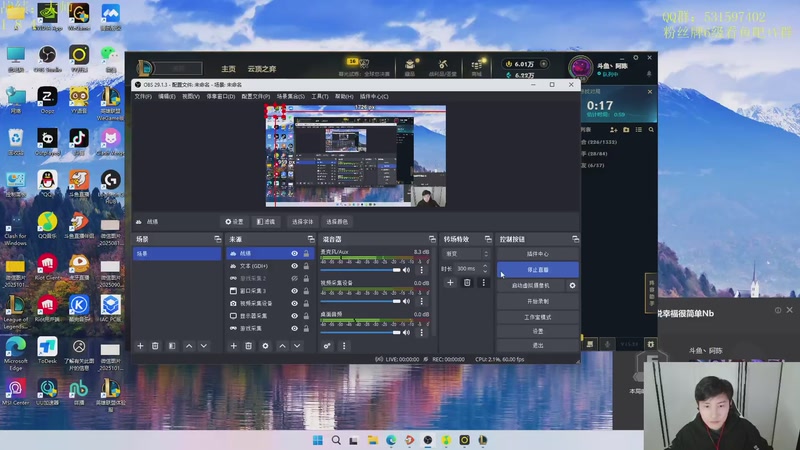Remove the scene using the trash icon

tap(155, 346)
